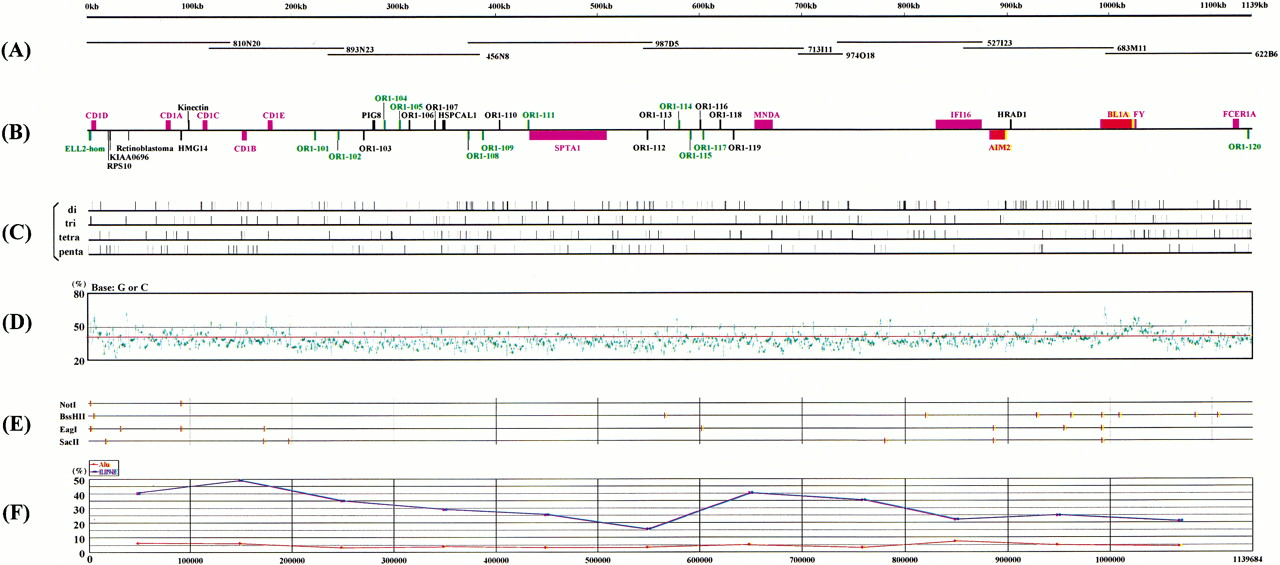Click the red BL1A gene block

[1115, 124]
